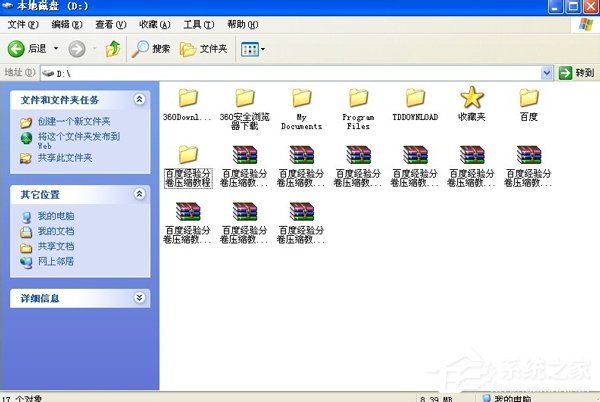Collapse the 文件和文件夹任务 panel
The image size is (600, 402).
[x=140, y=100]
